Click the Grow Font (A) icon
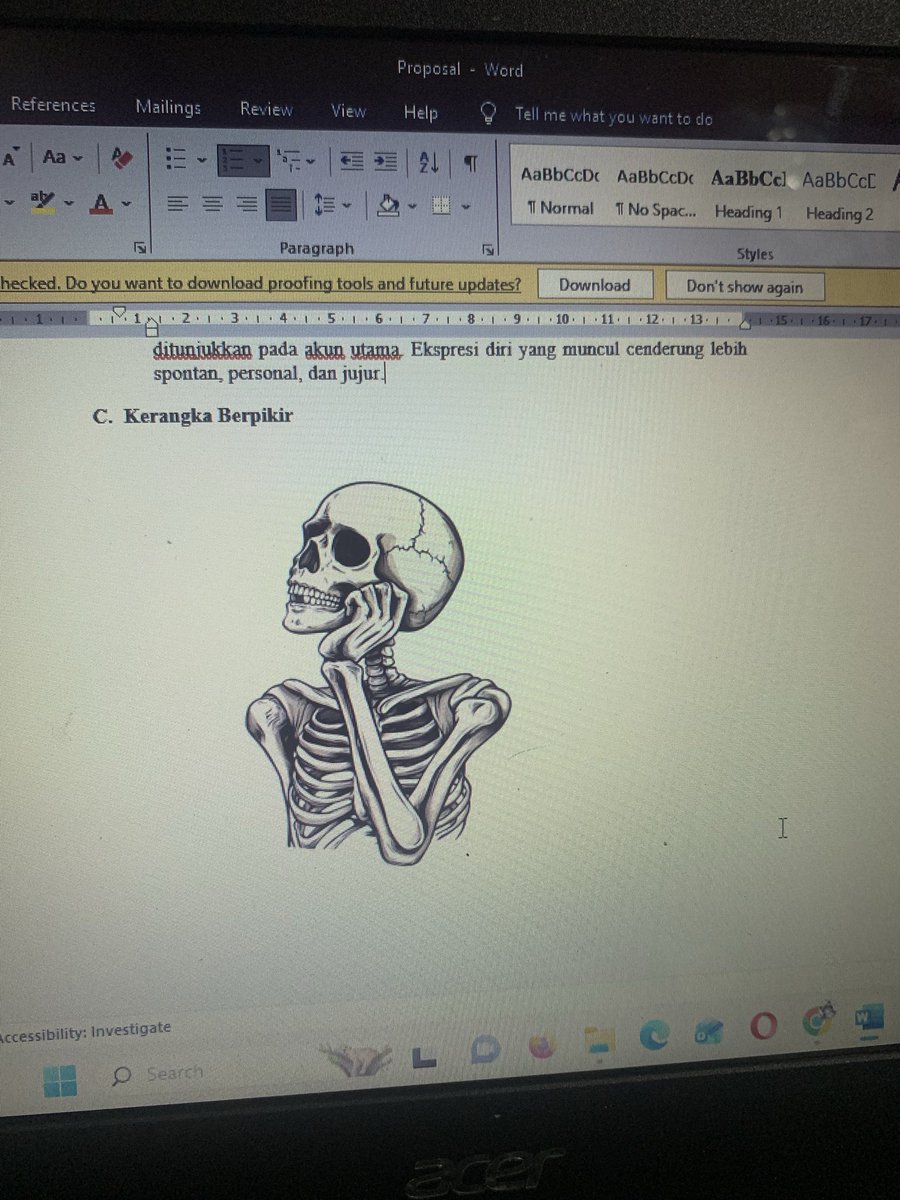The image size is (900, 1200). click(x=12, y=156)
